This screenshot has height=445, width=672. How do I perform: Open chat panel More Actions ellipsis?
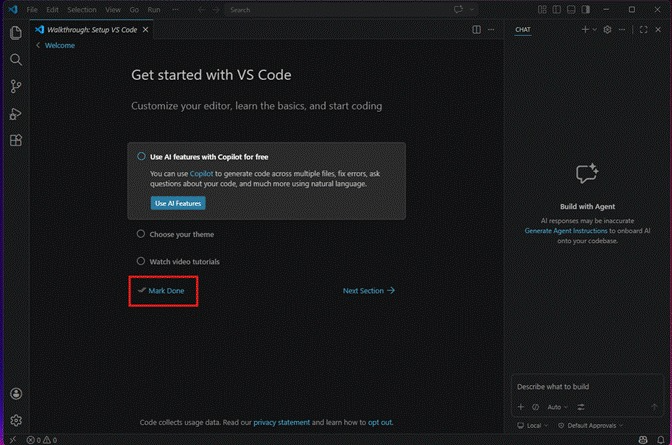click(x=622, y=30)
